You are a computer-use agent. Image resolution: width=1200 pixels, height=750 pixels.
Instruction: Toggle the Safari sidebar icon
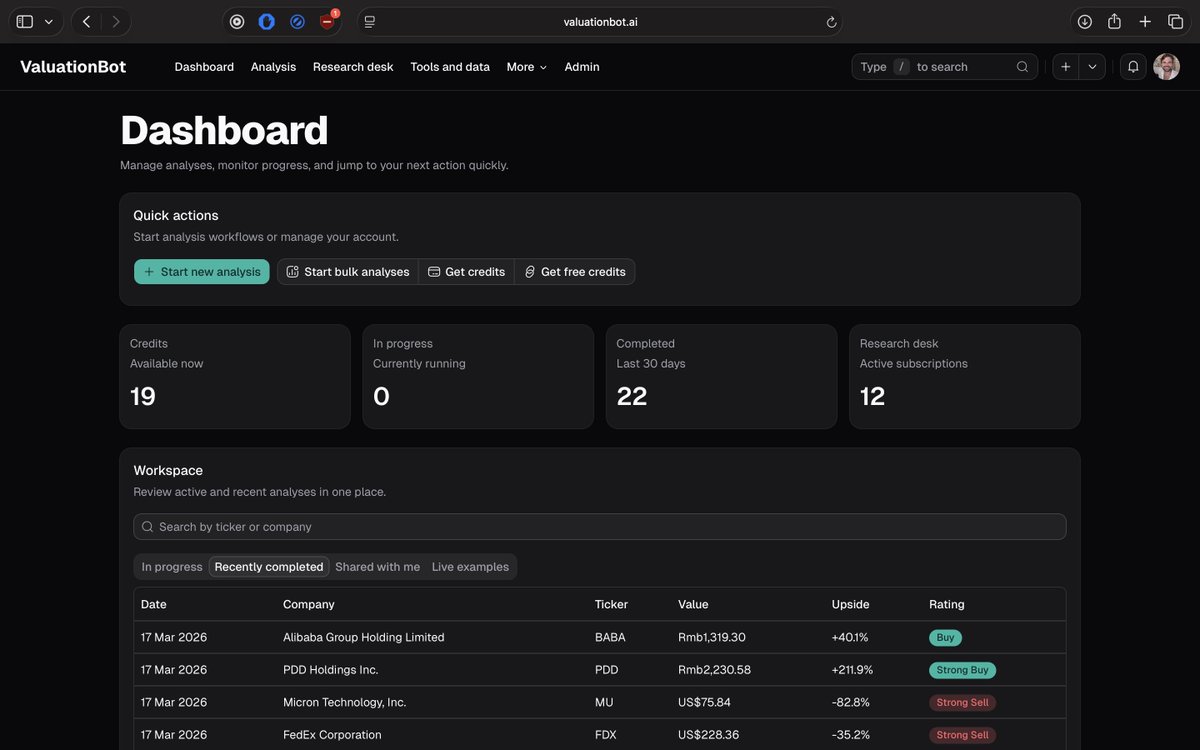coord(25,21)
